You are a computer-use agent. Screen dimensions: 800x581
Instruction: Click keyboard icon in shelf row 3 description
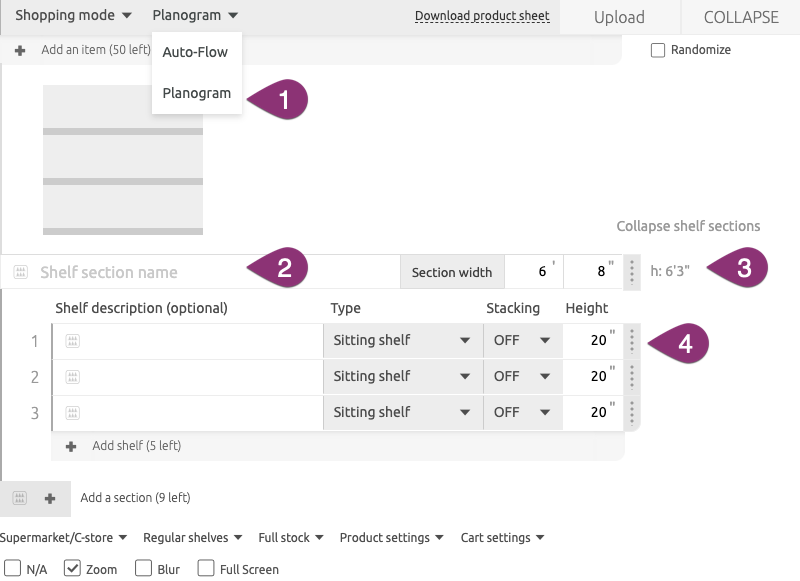pyautogui.click(x=72, y=413)
